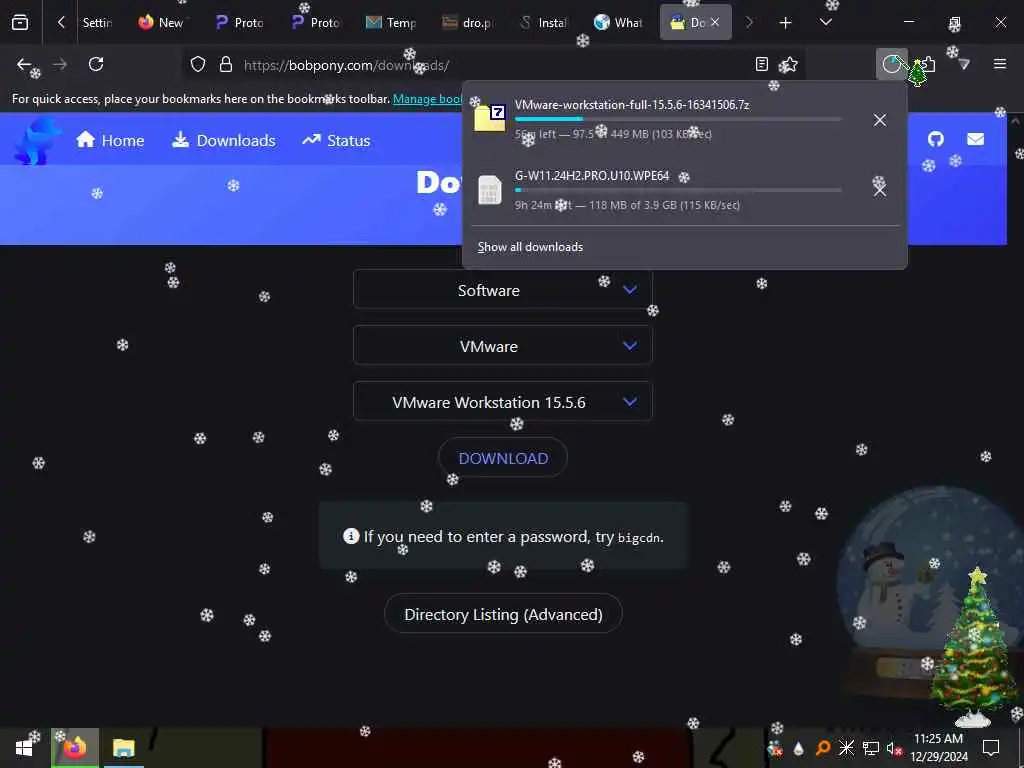The width and height of the screenshot is (1024, 768).
Task: Switch to the Temp mail tab
Action: point(391,22)
